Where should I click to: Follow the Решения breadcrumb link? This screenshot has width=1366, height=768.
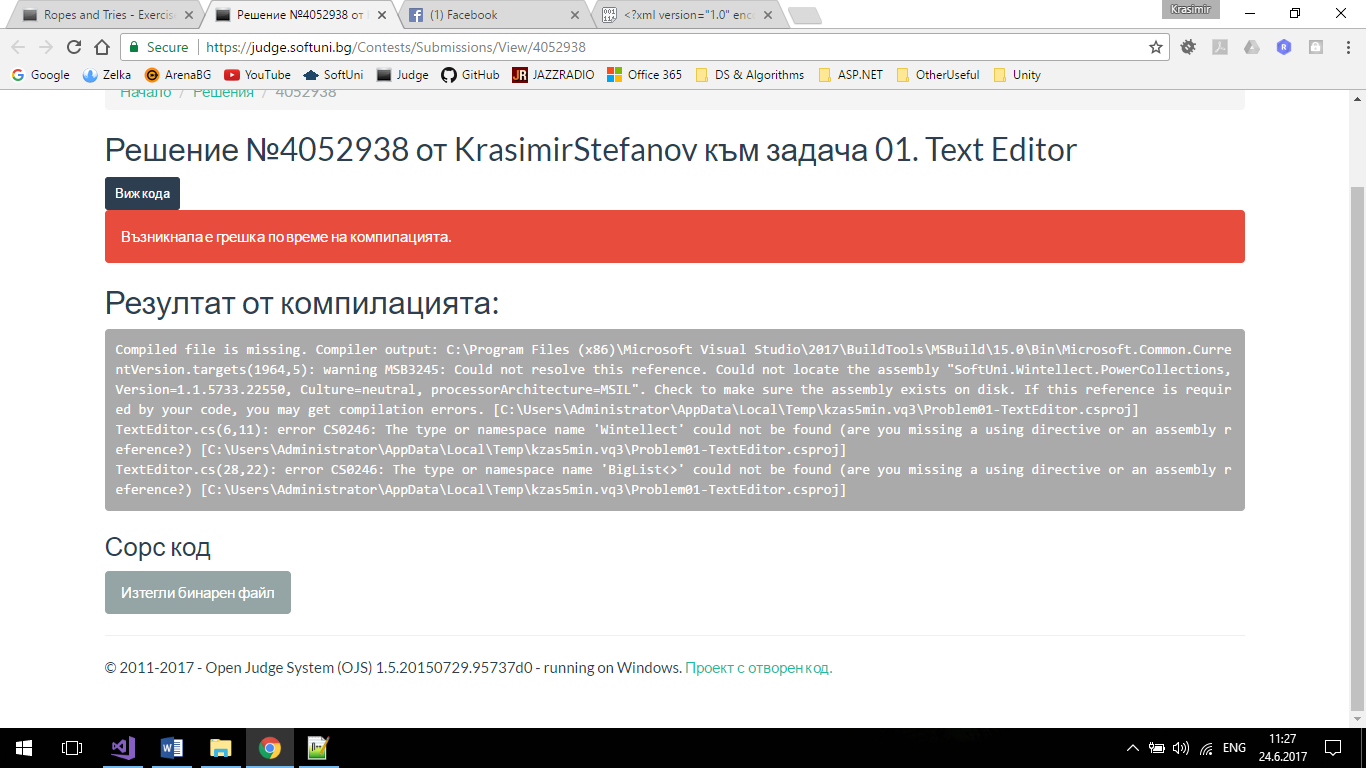(x=223, y=93)
